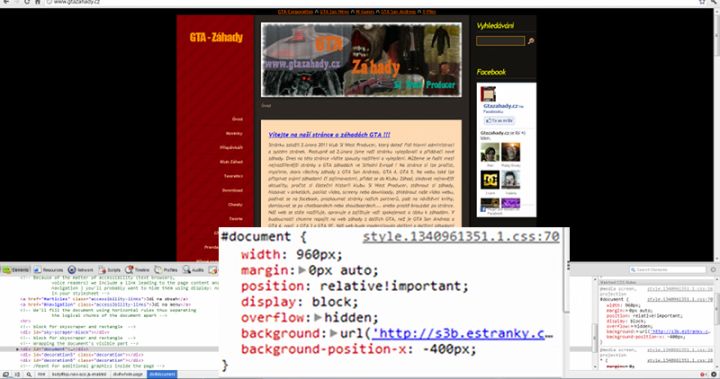Toggle the console drawer in the bottom status bar
720x379 pixels.
click(17, 374)
